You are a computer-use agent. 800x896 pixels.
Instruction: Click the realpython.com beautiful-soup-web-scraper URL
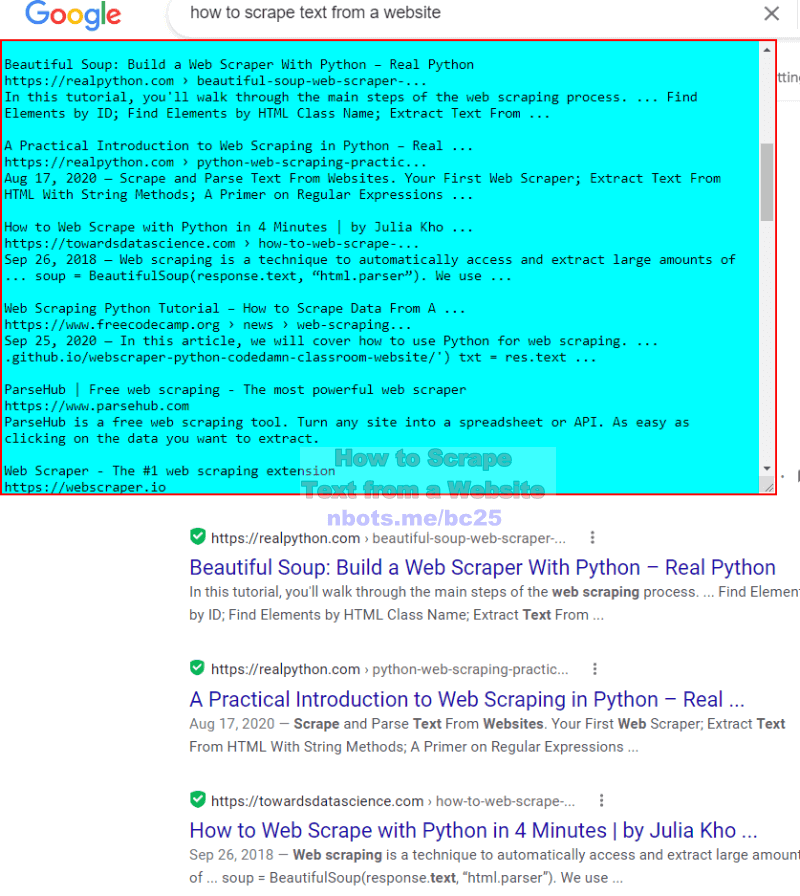click(389, 538)
